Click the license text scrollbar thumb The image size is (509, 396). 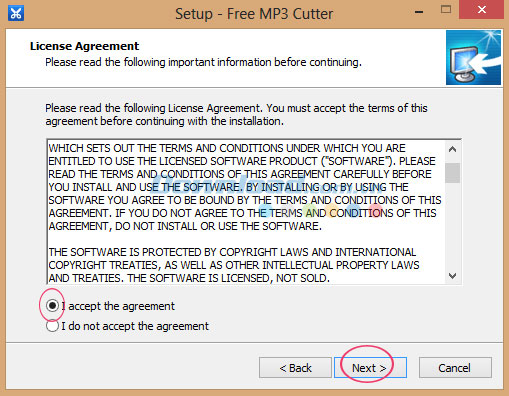click(452, 173)
